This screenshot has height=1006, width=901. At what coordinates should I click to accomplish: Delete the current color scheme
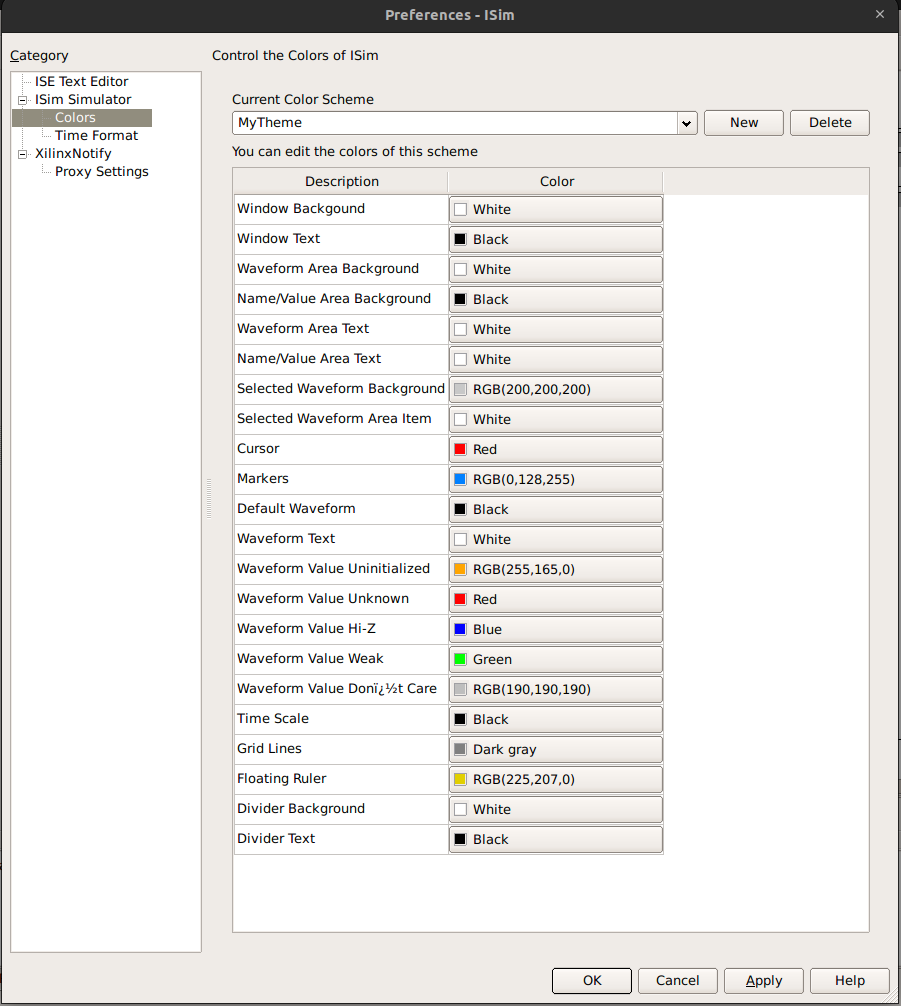pyautogui.click(x=829, y=123)
